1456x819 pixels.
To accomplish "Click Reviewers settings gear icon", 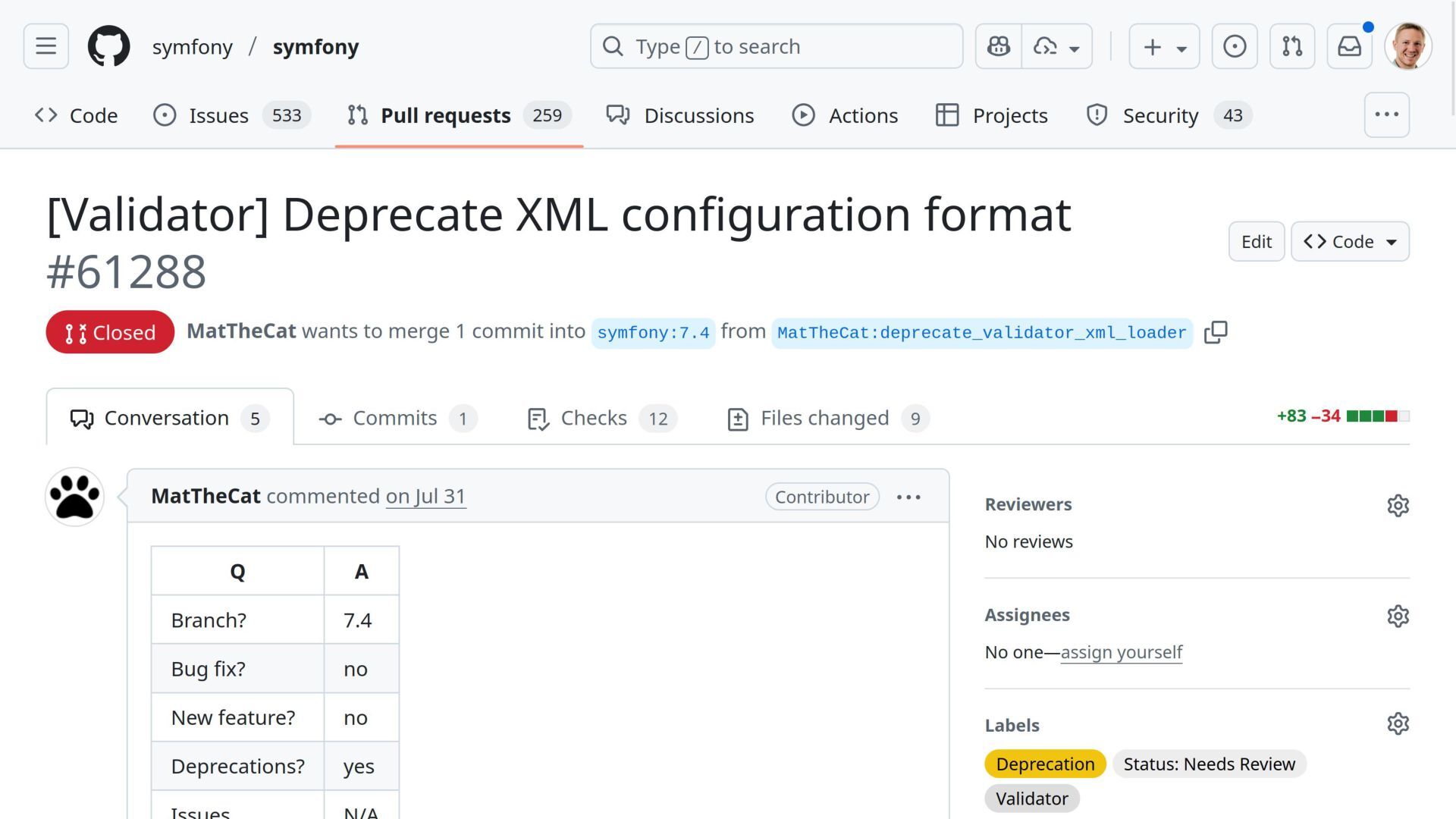I will pyautogui.click(x=1398, y=506).
